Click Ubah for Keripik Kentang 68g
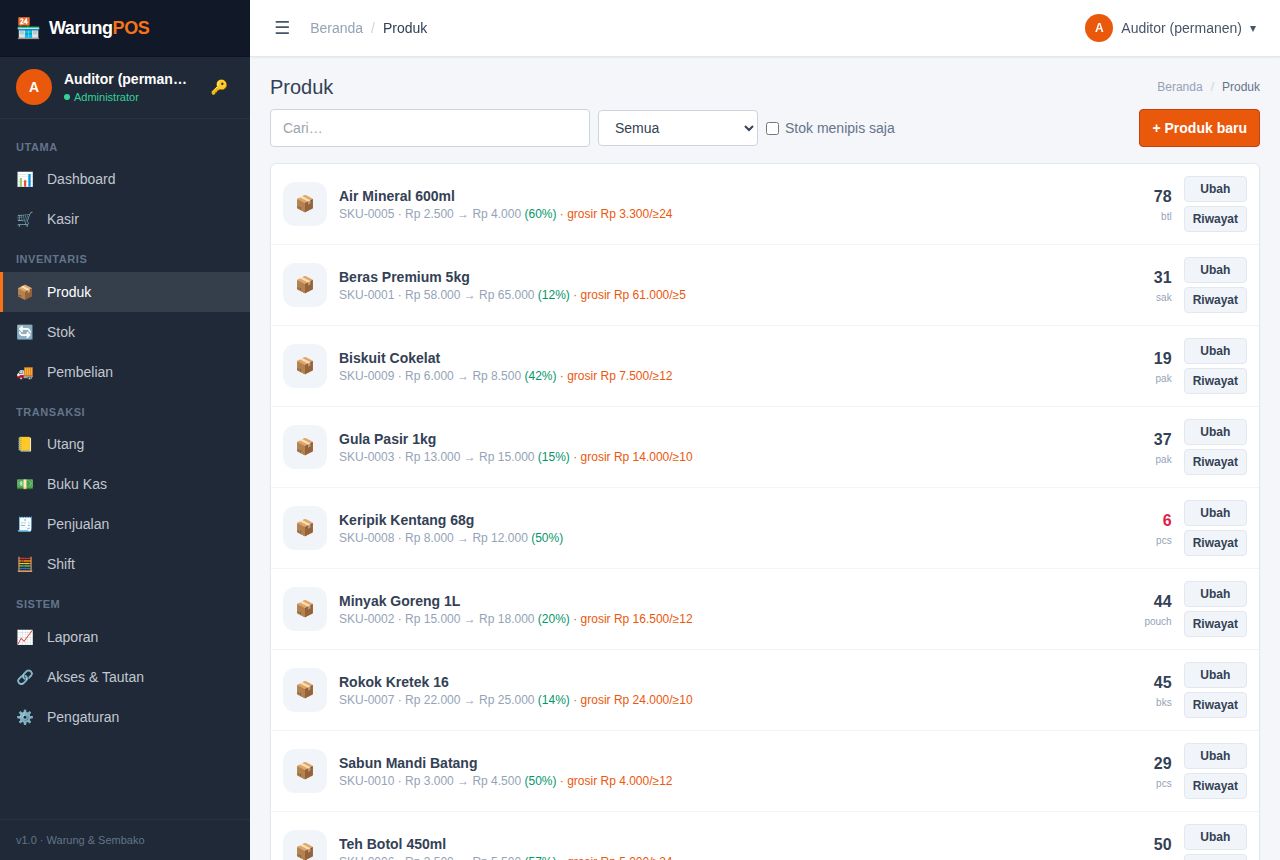This screenshot has height=860, width=1280. pyautogui.click(x=1215, y=513)
